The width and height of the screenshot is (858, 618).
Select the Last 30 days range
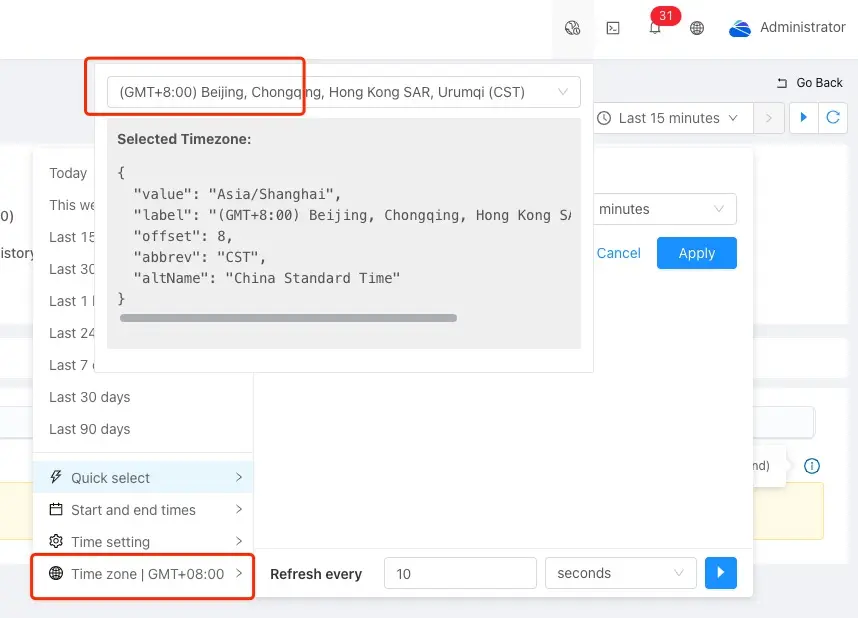coord(90,397)
